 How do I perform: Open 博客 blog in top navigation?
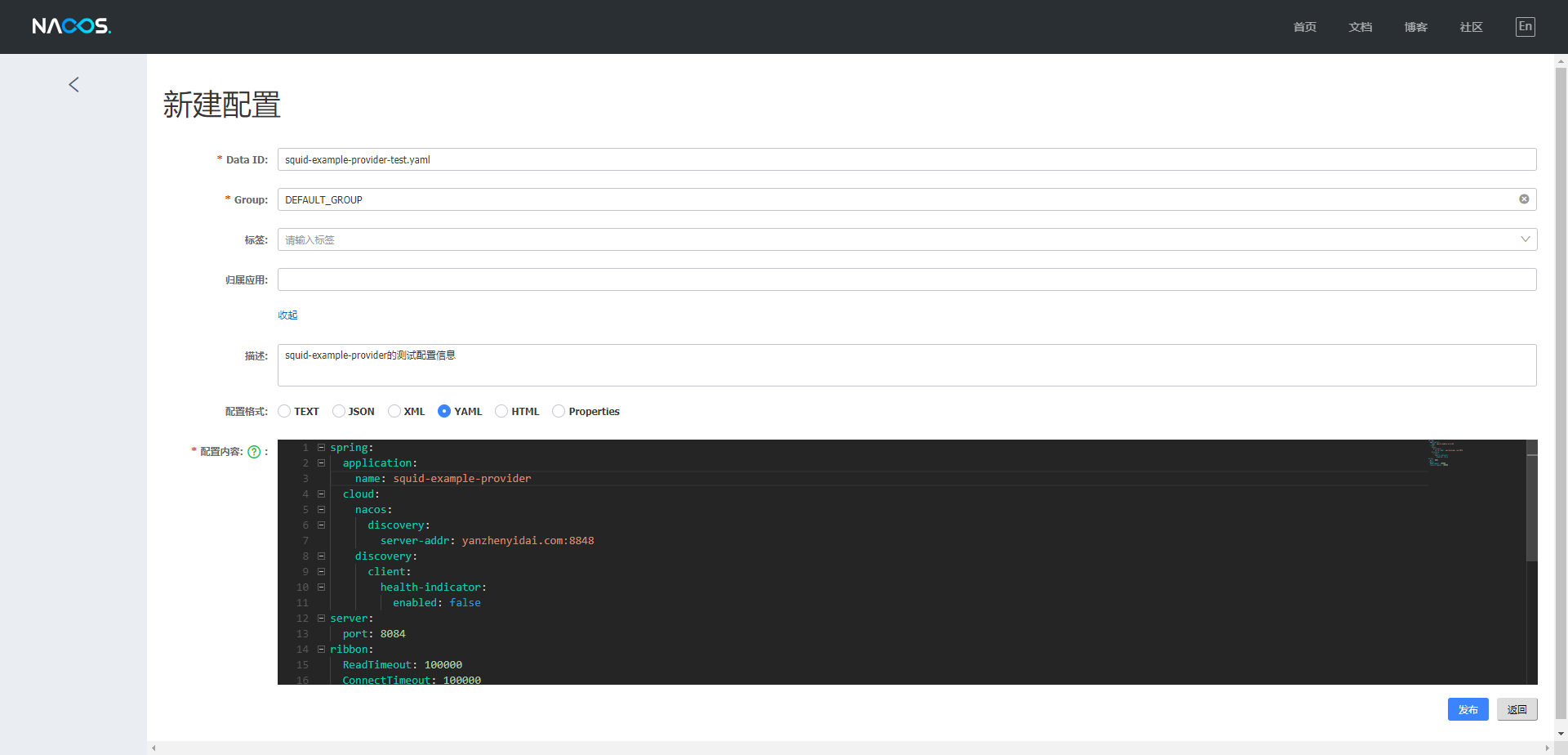(1416, 27)
